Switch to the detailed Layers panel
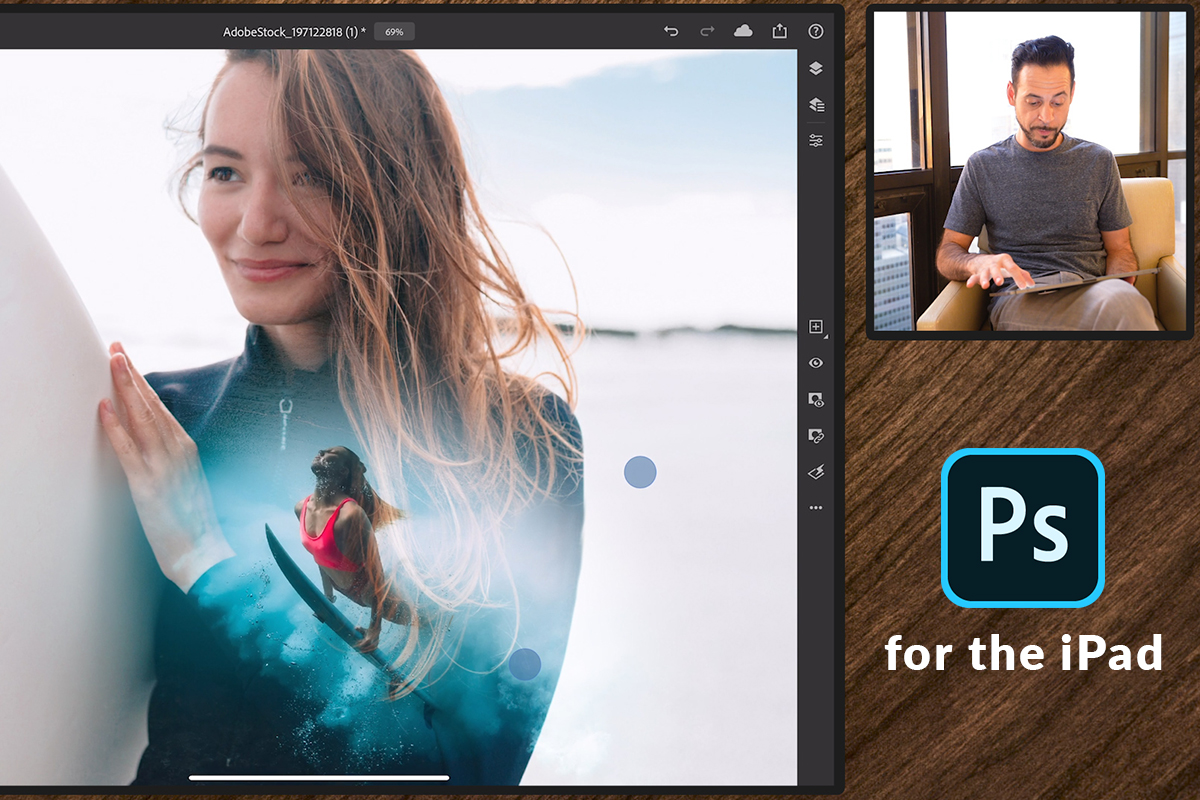1200x800 pixels. pyautogui.click(x=815, y=104)
